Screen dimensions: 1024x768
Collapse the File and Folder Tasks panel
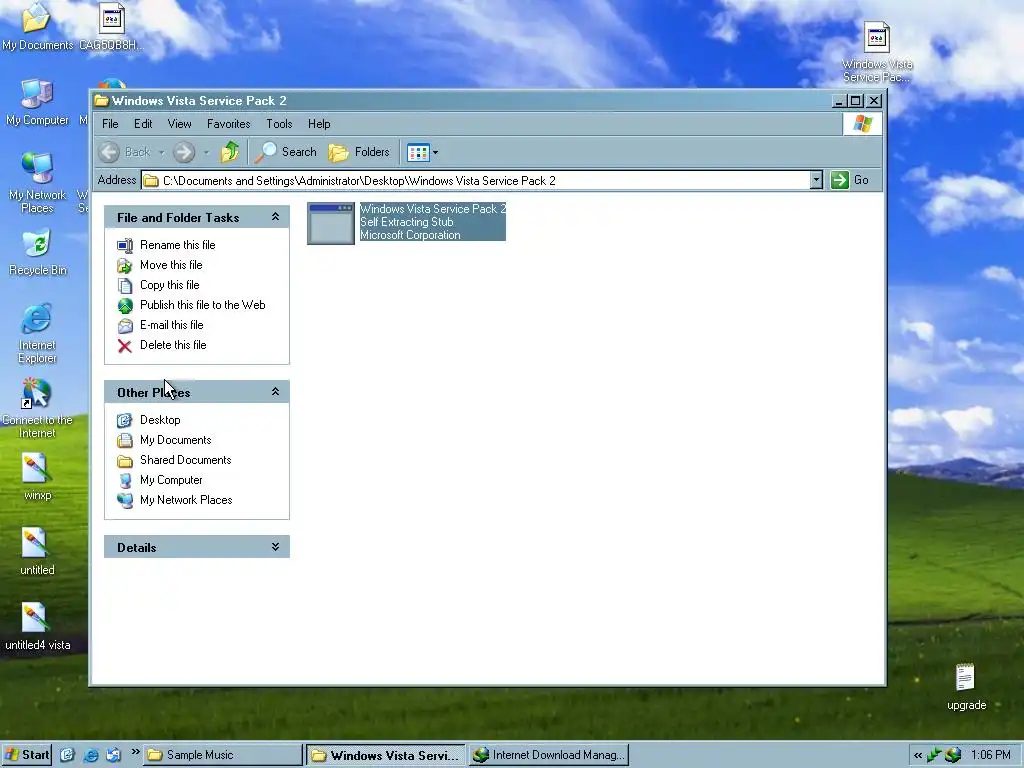(276, 217)
